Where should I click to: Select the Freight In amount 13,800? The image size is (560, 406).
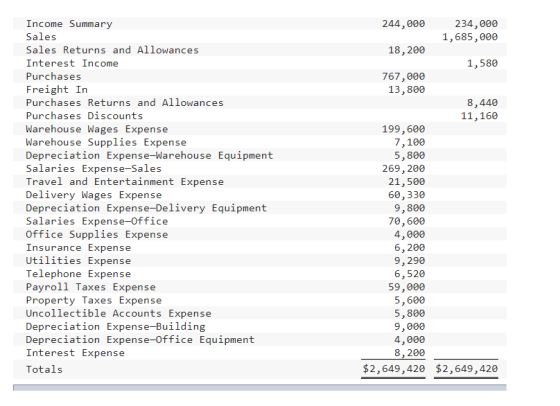(x=407, y=90)
